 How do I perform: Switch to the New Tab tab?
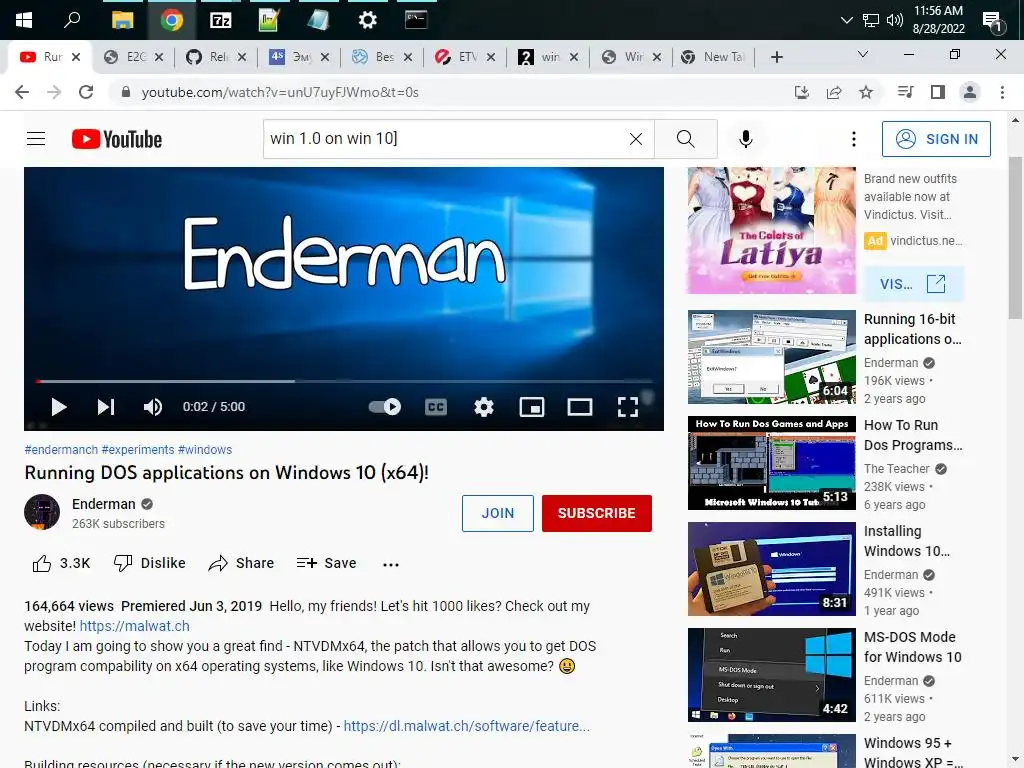coord(713,57)
